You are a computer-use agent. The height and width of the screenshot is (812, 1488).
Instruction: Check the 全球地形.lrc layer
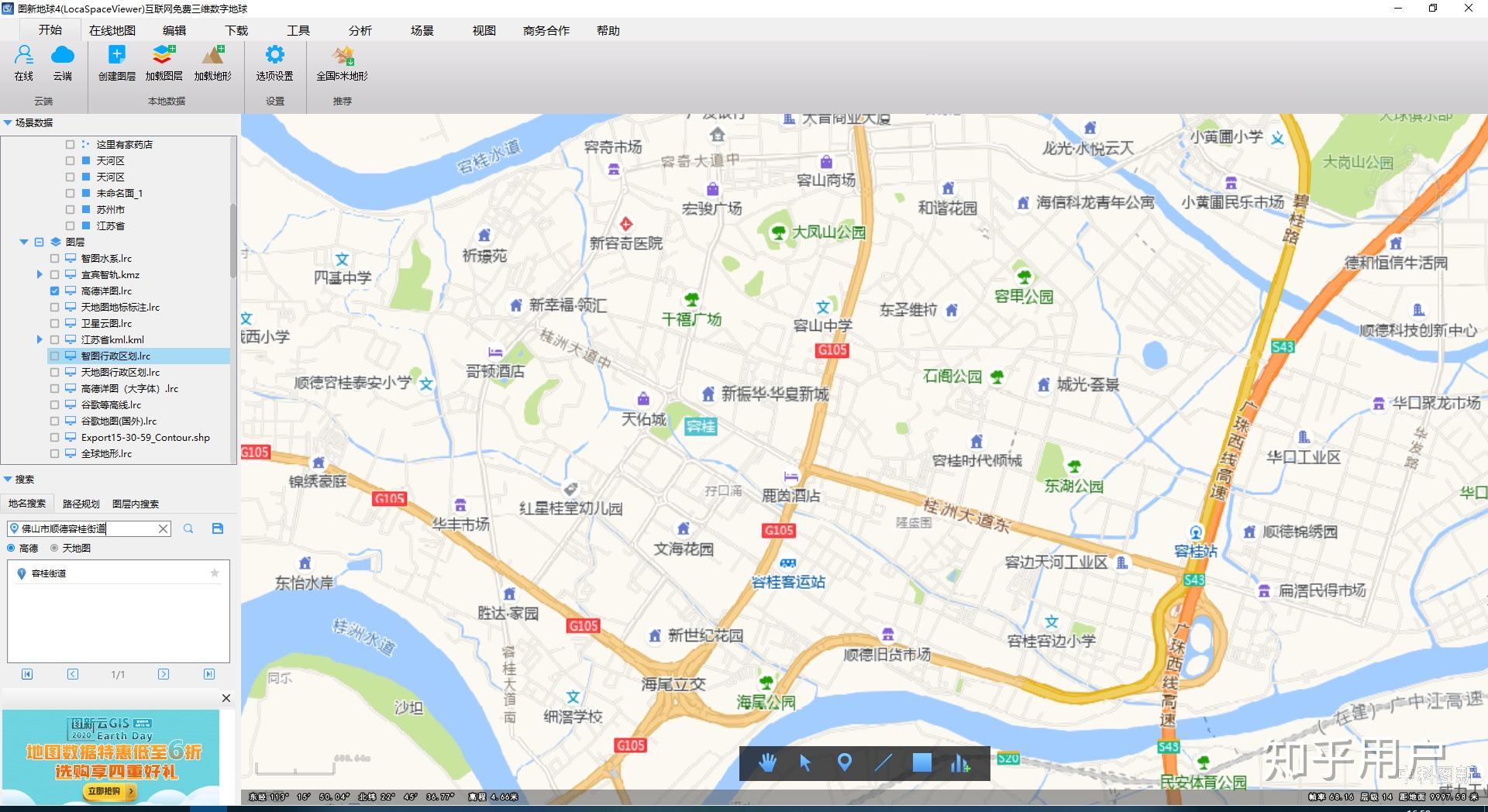[54, 454]
